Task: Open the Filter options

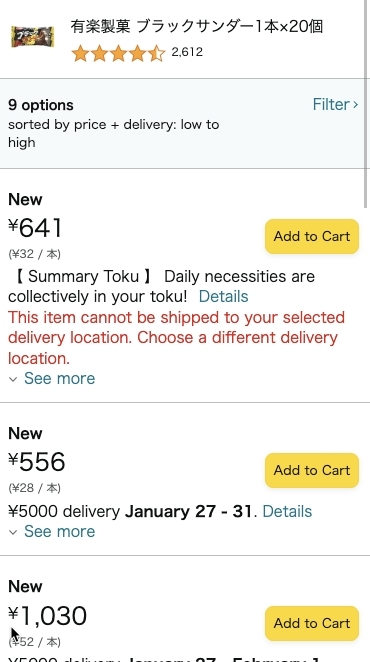Action: coord(335,104)
